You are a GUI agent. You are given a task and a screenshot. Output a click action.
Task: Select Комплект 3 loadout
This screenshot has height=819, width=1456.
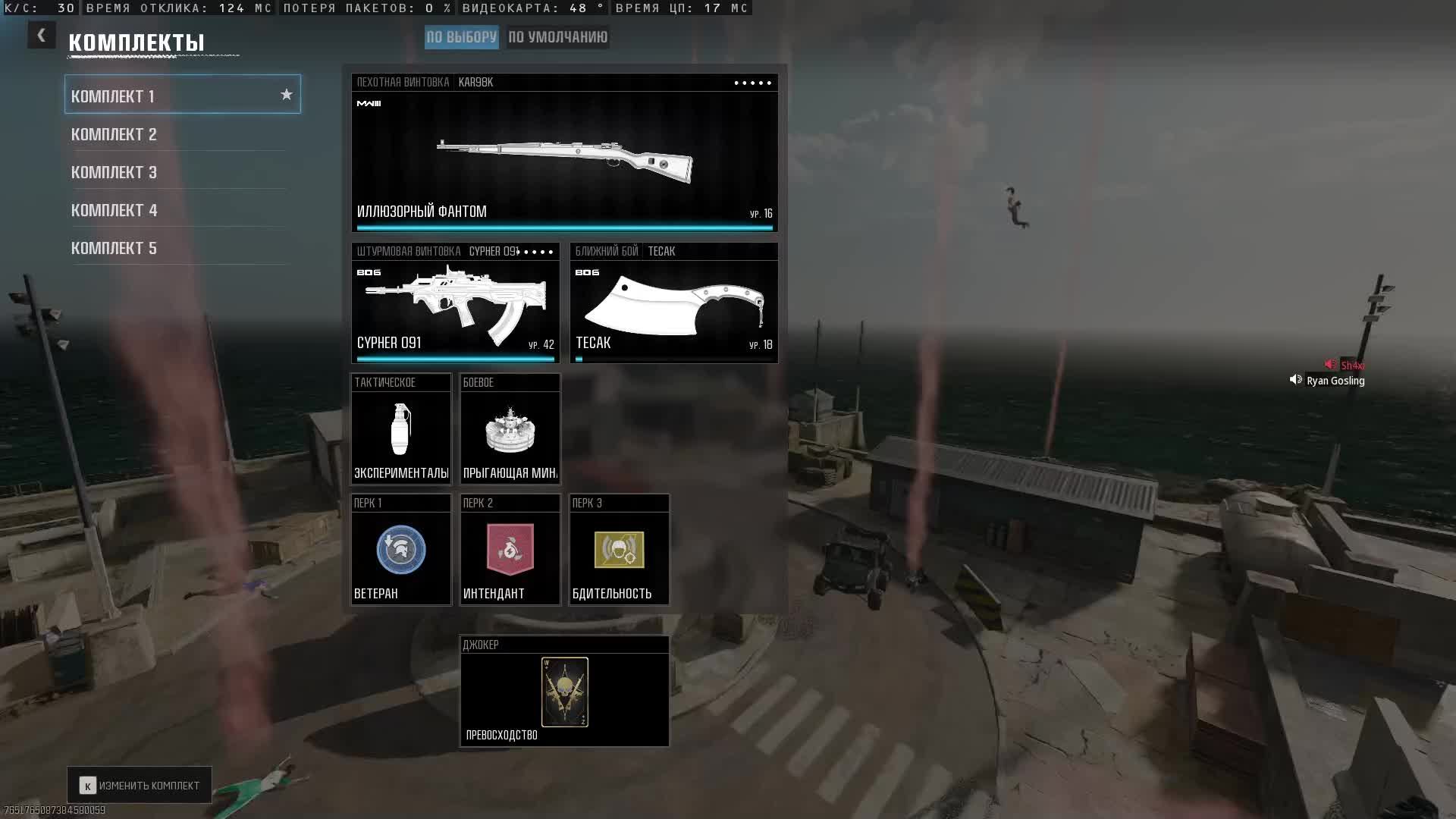point(114,172)
